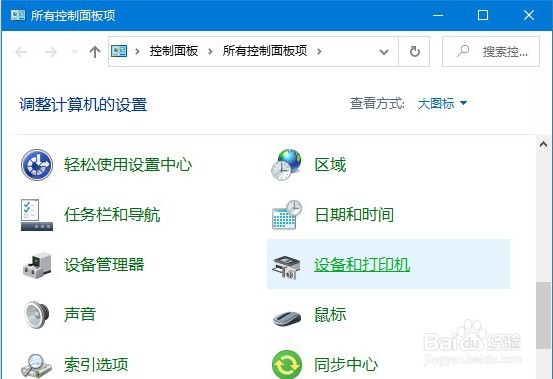Click the 设备和打印机 printer icon
Screen dimensions: 553x379
[x=287, y=268]
